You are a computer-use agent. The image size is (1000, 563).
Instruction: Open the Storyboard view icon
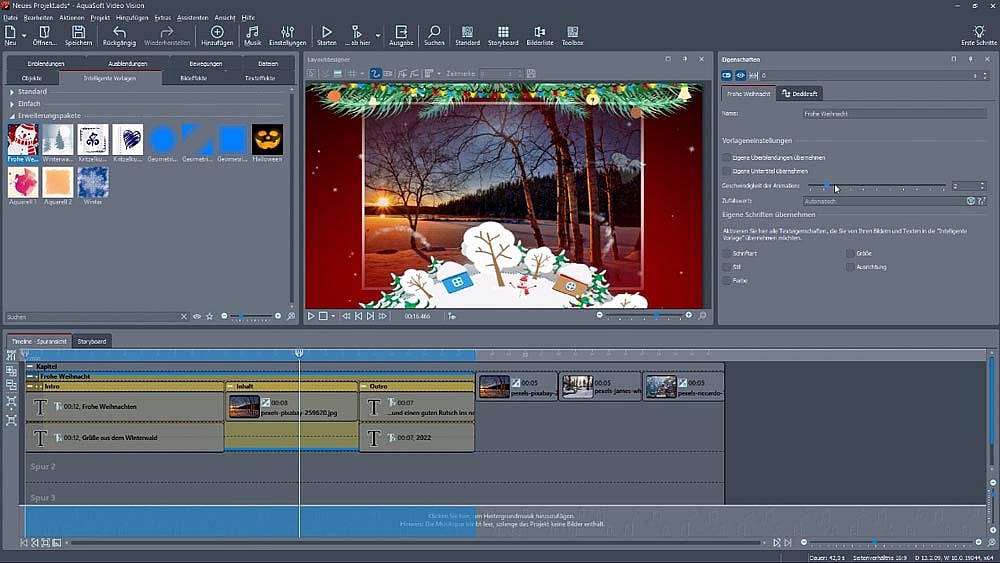(x=503, y=32)
